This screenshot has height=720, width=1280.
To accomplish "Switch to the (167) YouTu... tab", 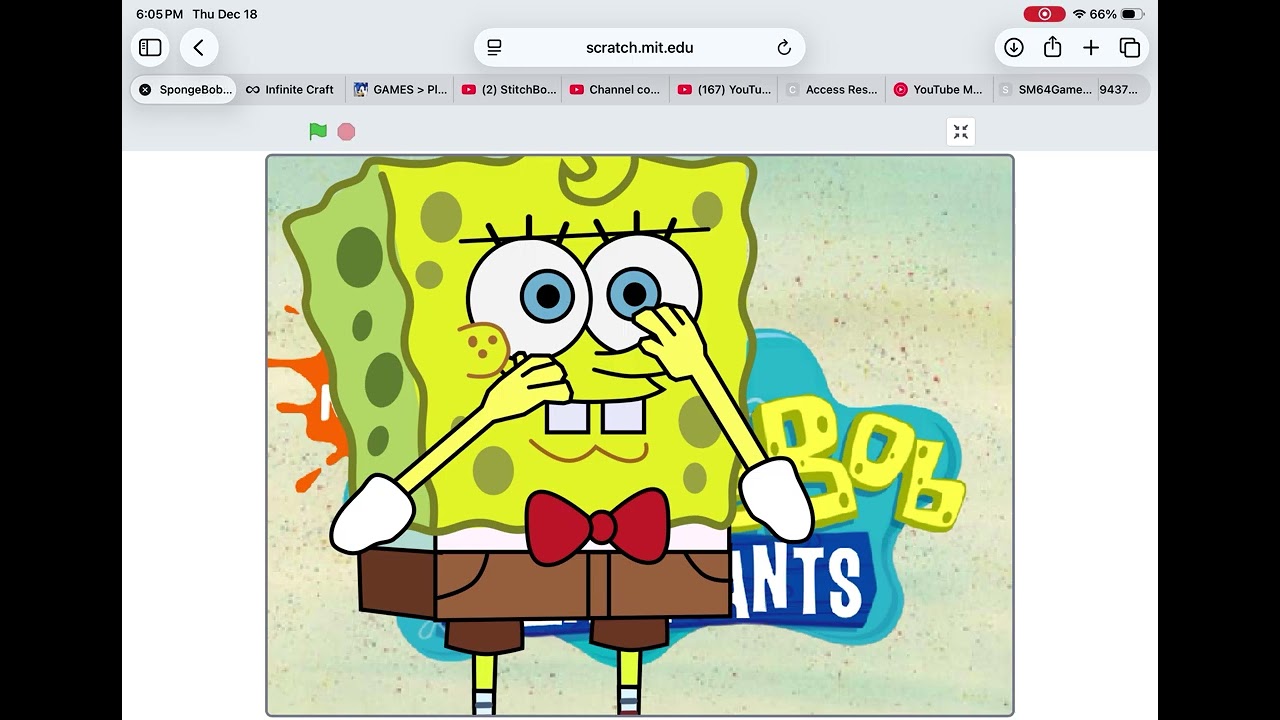I will pos(724,89).
